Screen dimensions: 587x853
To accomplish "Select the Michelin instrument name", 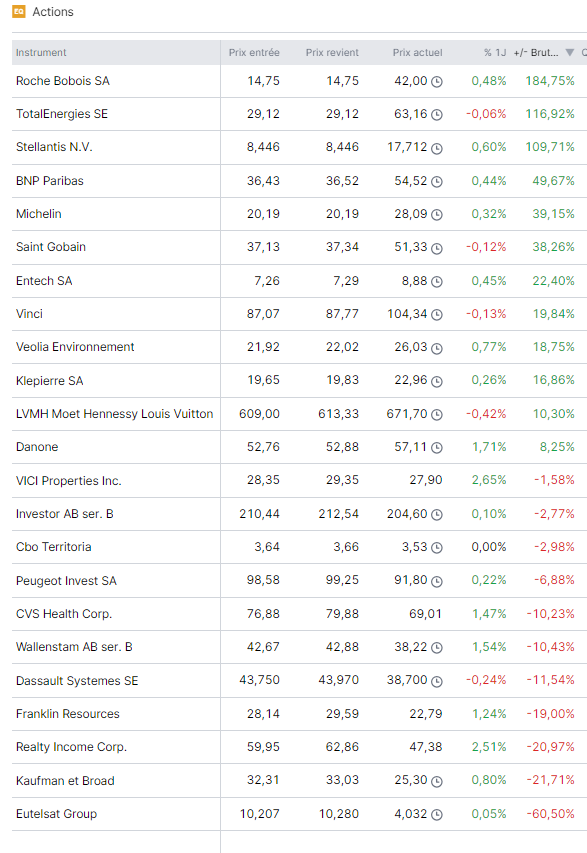I will 39,214.
